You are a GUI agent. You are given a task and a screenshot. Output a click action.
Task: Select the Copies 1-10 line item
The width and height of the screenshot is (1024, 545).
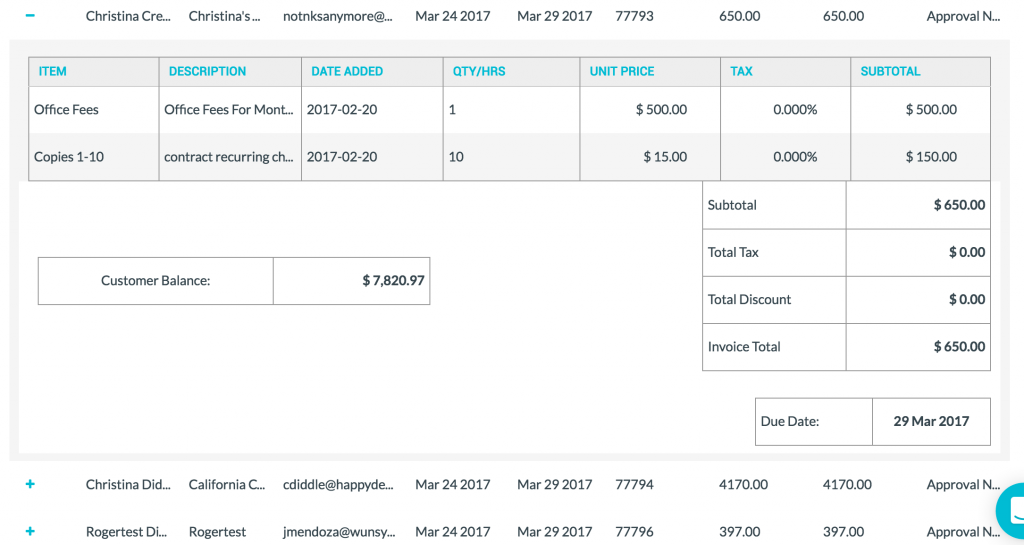[69, 157]
